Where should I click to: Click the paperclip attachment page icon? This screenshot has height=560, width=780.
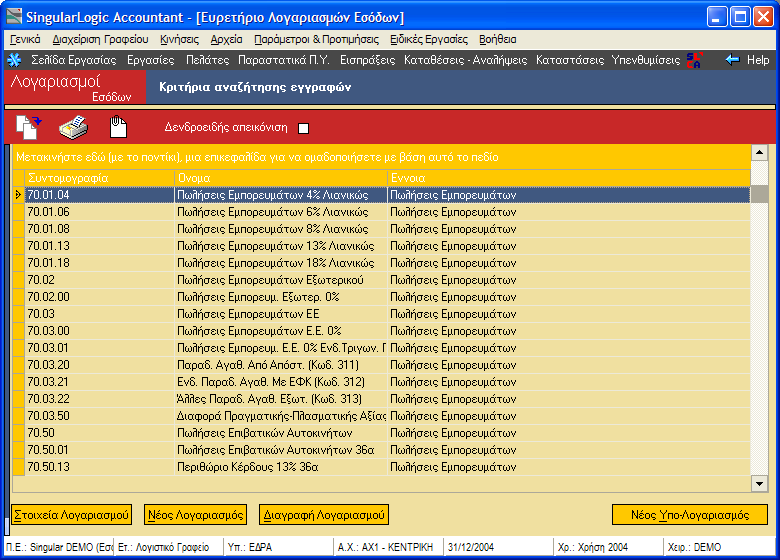(x=118, y=127)
